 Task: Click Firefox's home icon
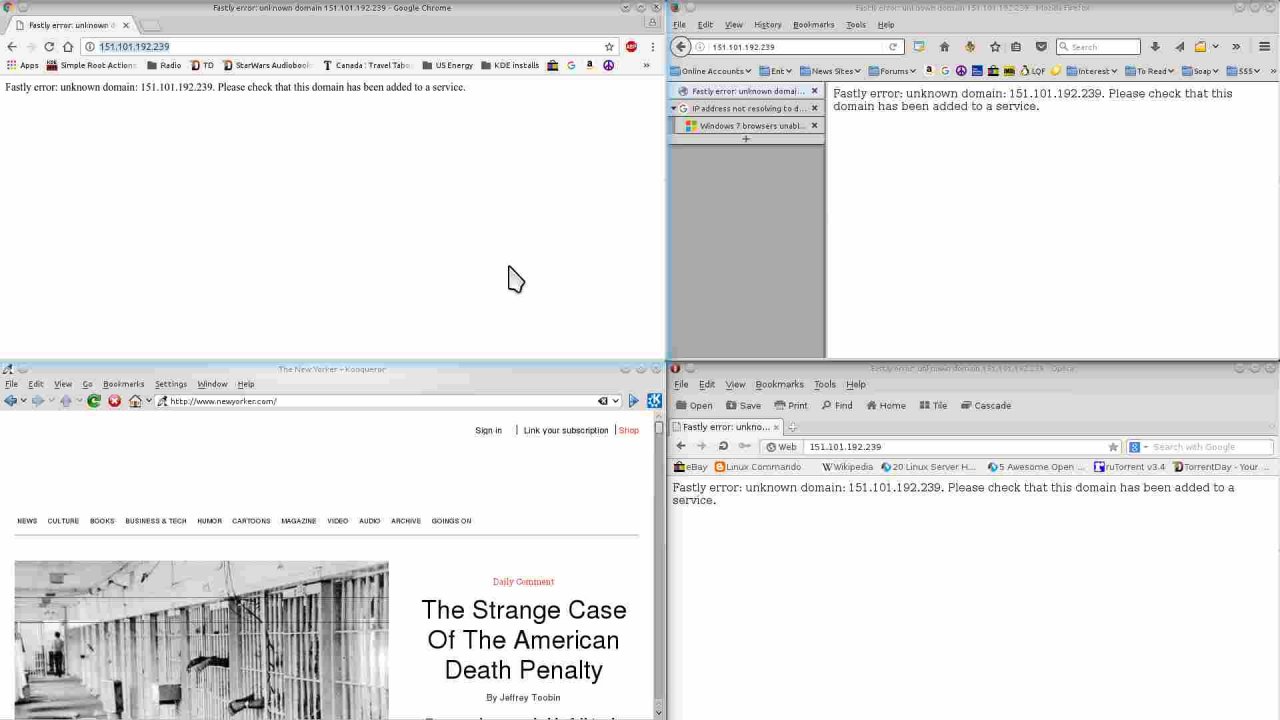(944, 47)
